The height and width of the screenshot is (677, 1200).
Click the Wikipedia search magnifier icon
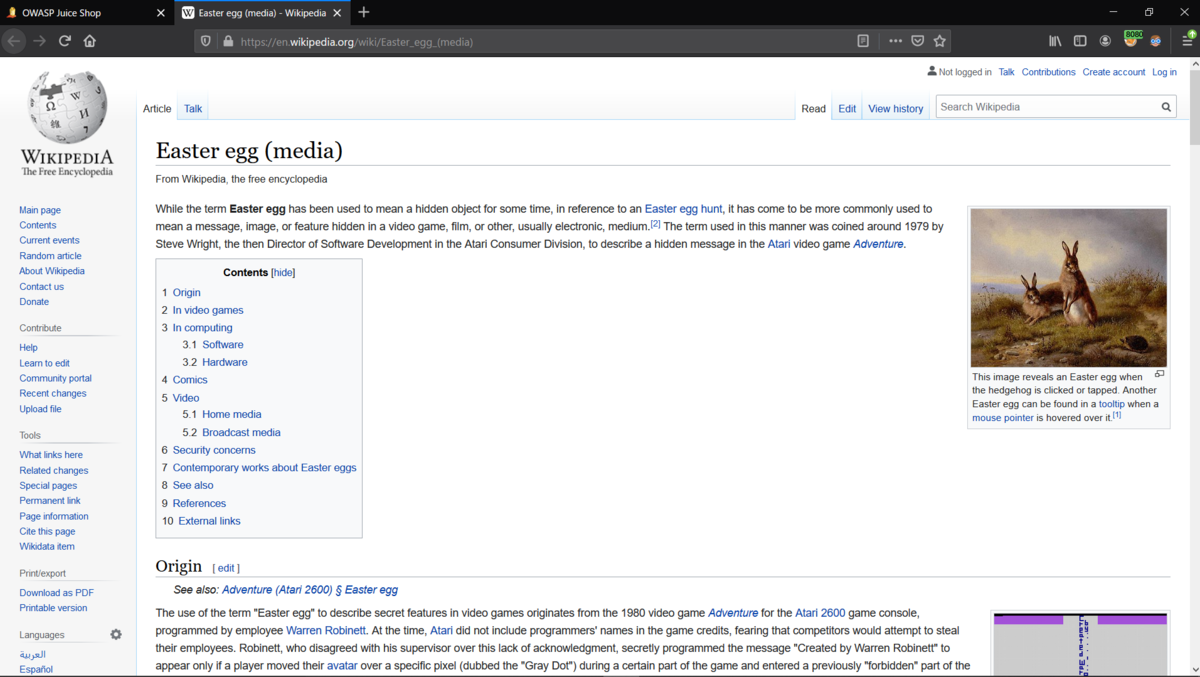(x=1166, y=107)
